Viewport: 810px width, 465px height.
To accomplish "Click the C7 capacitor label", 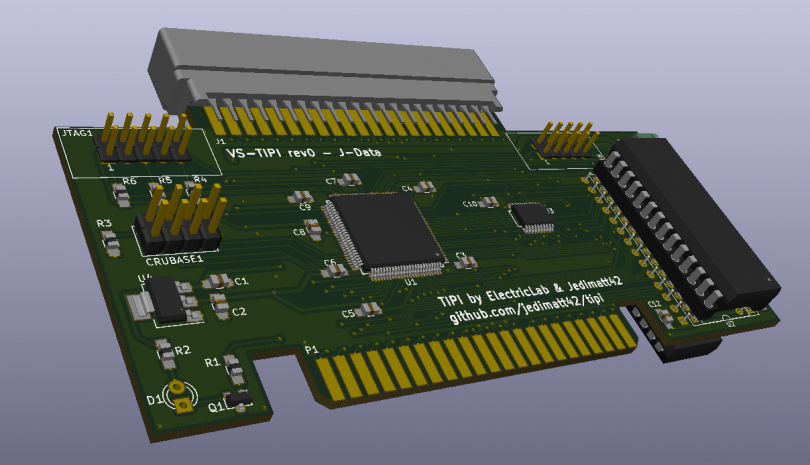I will tap(331, 181).
